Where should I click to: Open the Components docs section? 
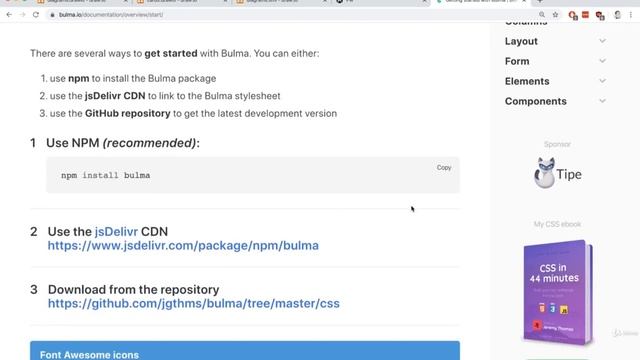[x=536, y=101]
